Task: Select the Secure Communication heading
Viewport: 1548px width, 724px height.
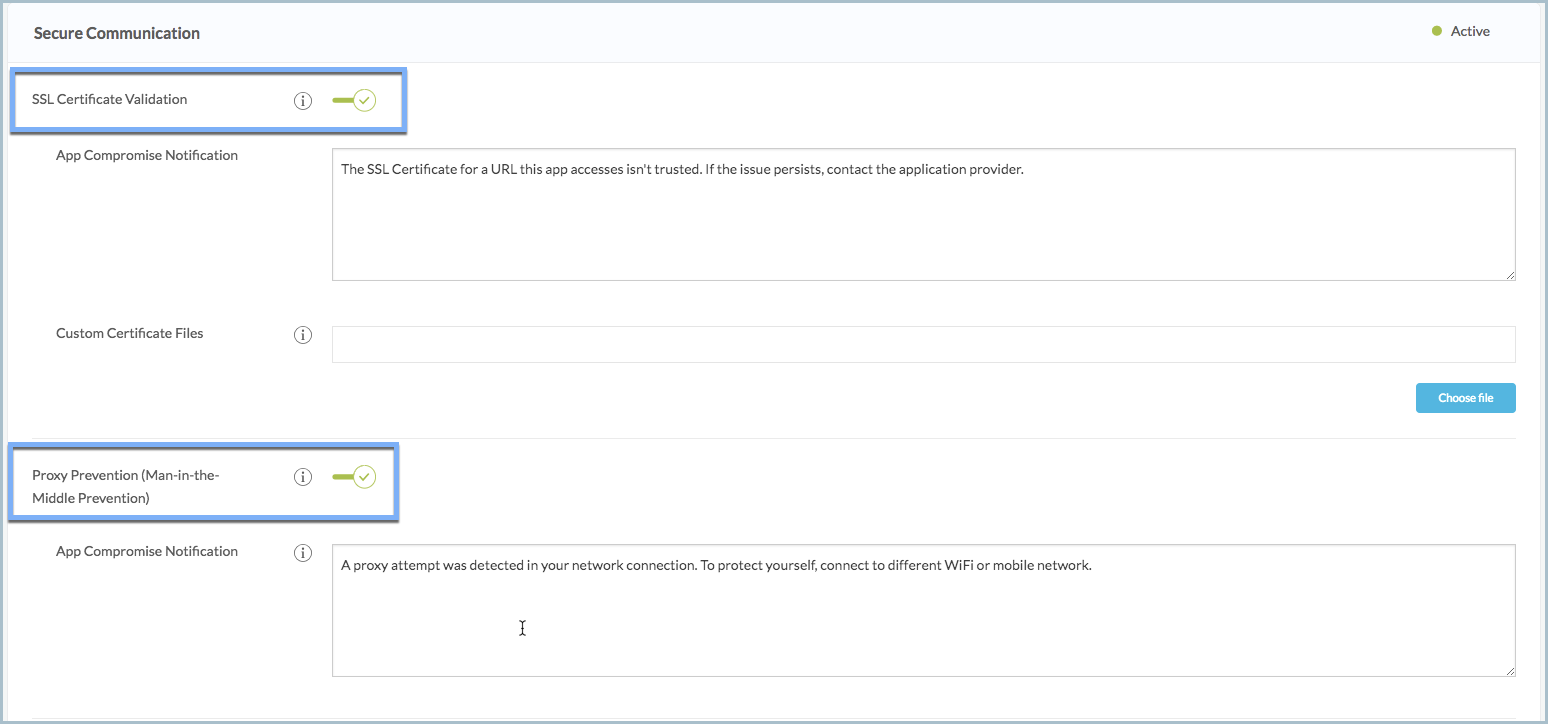Action: click(117, 33)
